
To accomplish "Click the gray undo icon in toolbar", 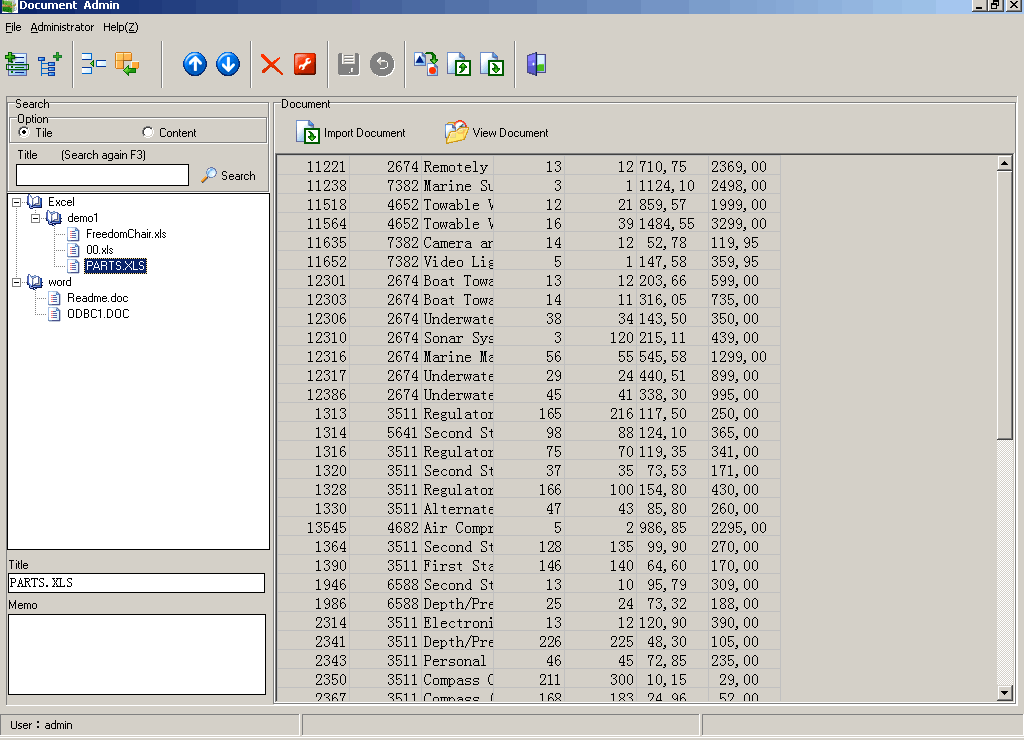I will (x=381, y=65).
